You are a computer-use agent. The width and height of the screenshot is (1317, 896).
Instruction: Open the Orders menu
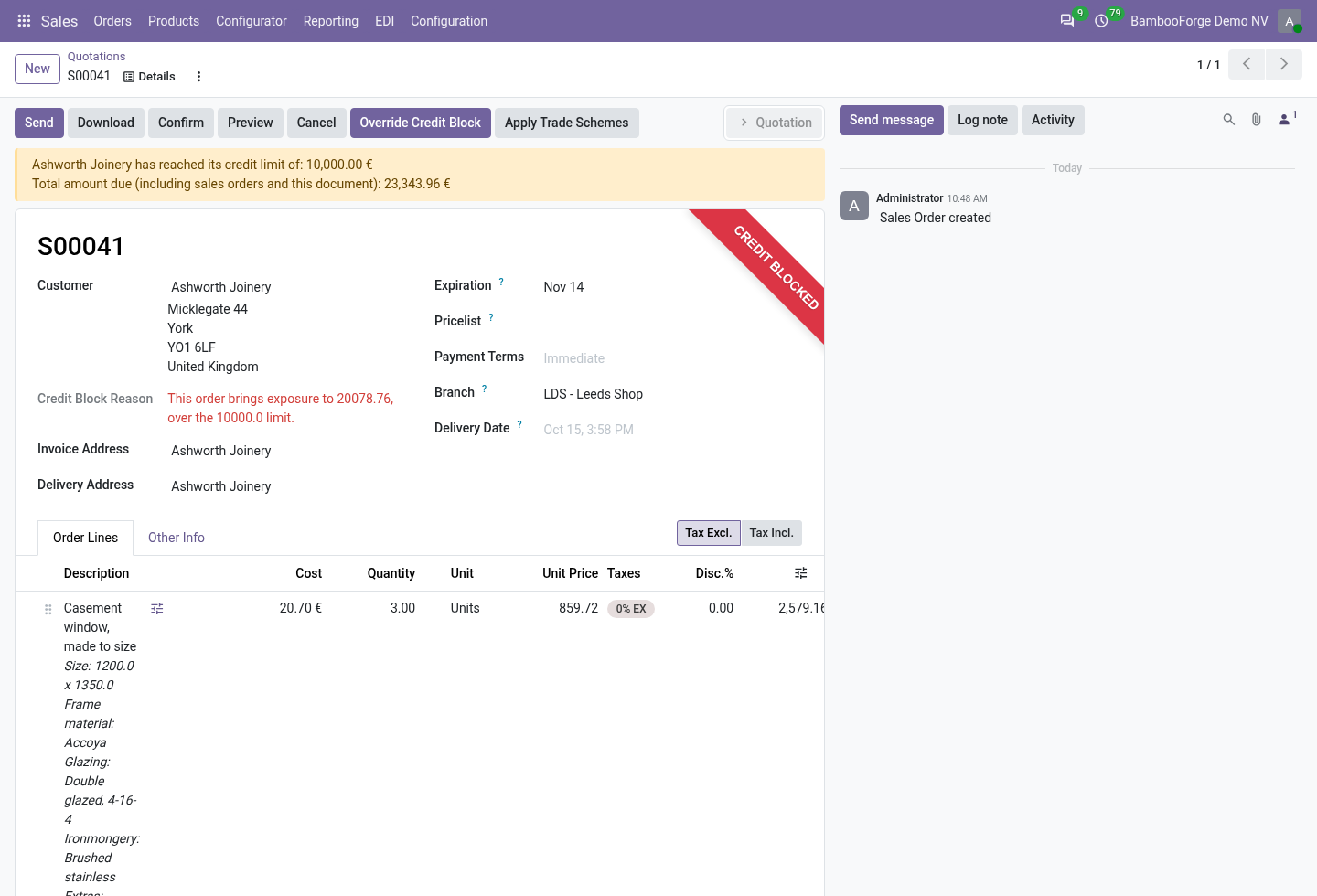(x=112, y=21)
